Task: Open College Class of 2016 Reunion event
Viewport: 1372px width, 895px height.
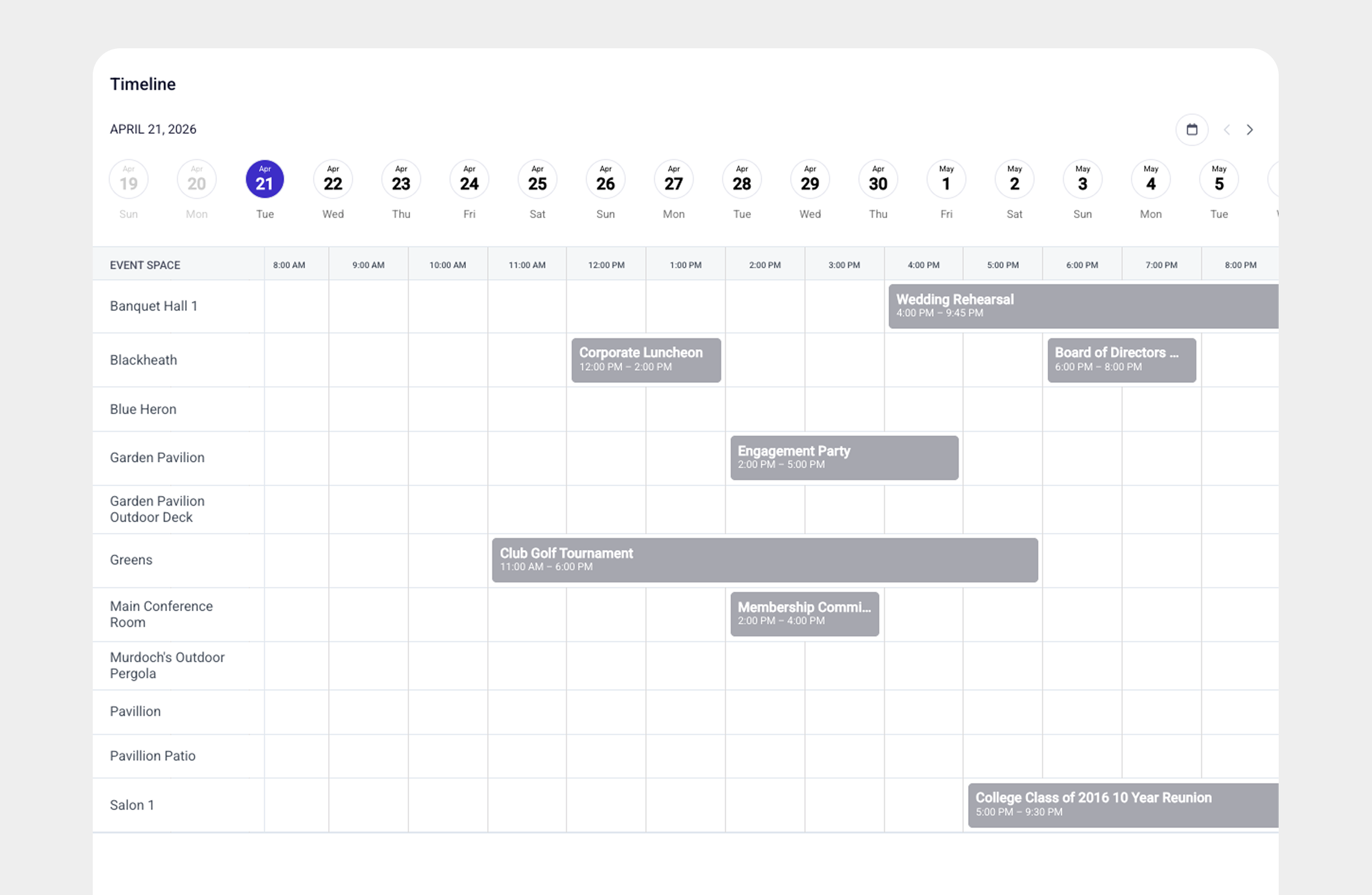Action: coord(1122,805)
